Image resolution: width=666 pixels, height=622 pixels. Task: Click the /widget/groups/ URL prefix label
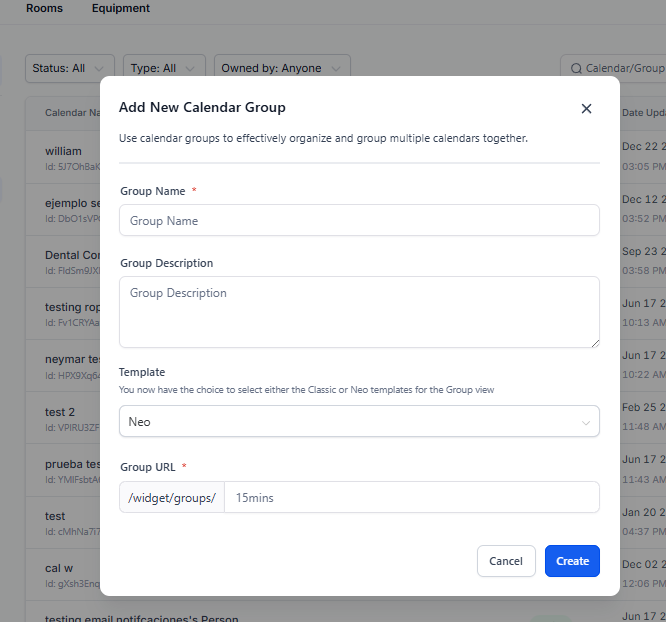(172, 497)
